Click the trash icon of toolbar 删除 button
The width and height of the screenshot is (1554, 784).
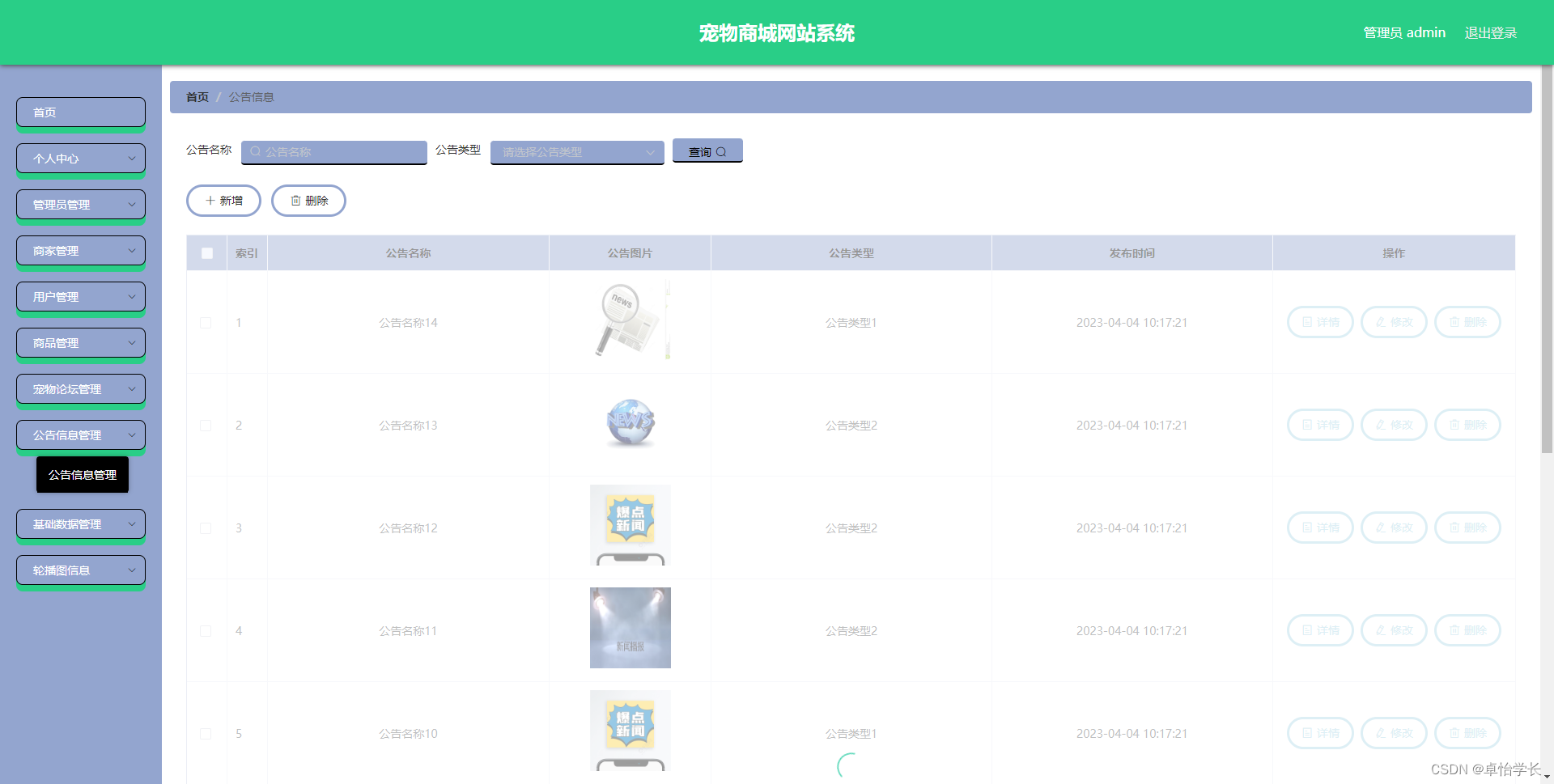pos(296,201)
